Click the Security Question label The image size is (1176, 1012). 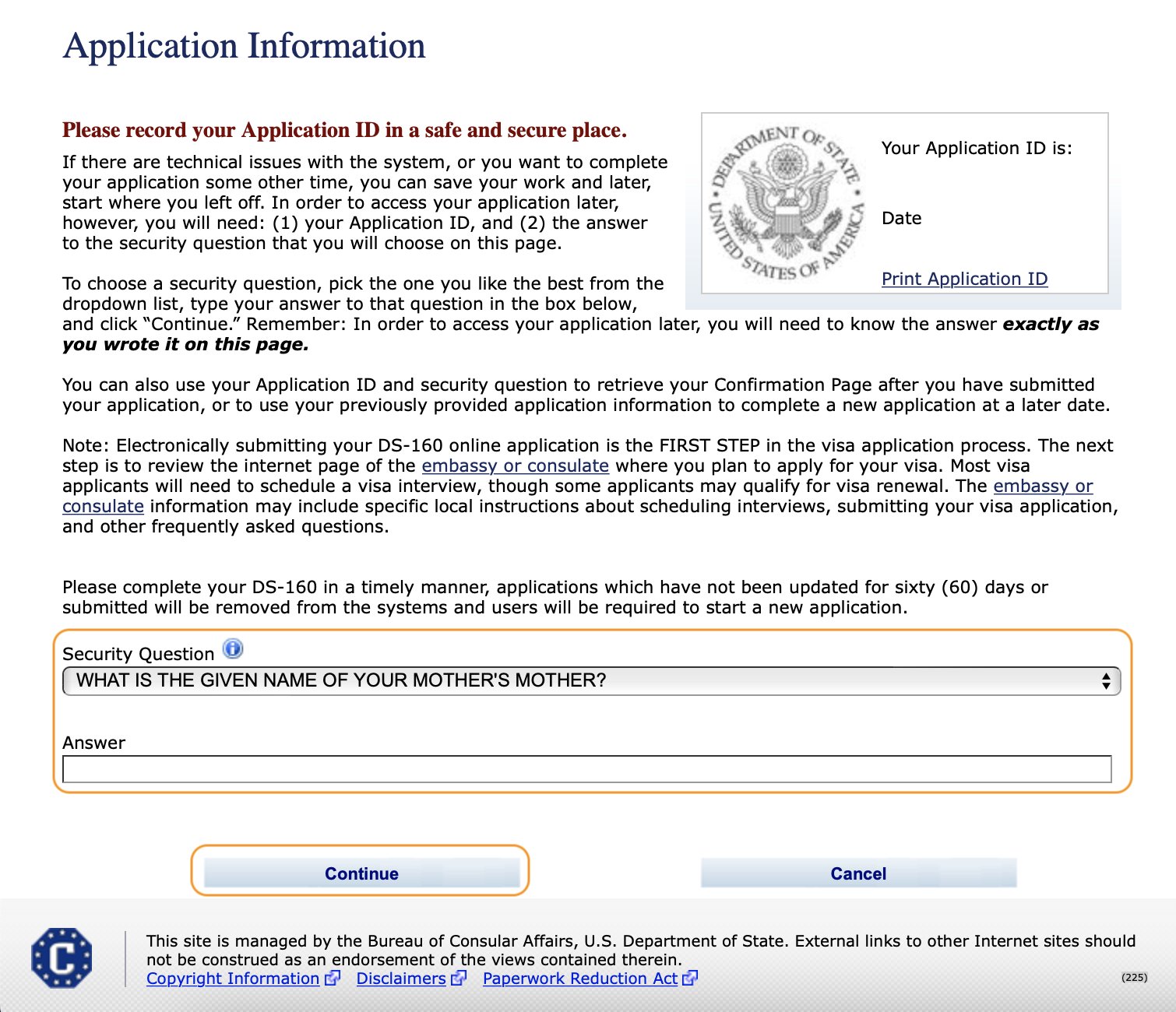tap(138, 654)
